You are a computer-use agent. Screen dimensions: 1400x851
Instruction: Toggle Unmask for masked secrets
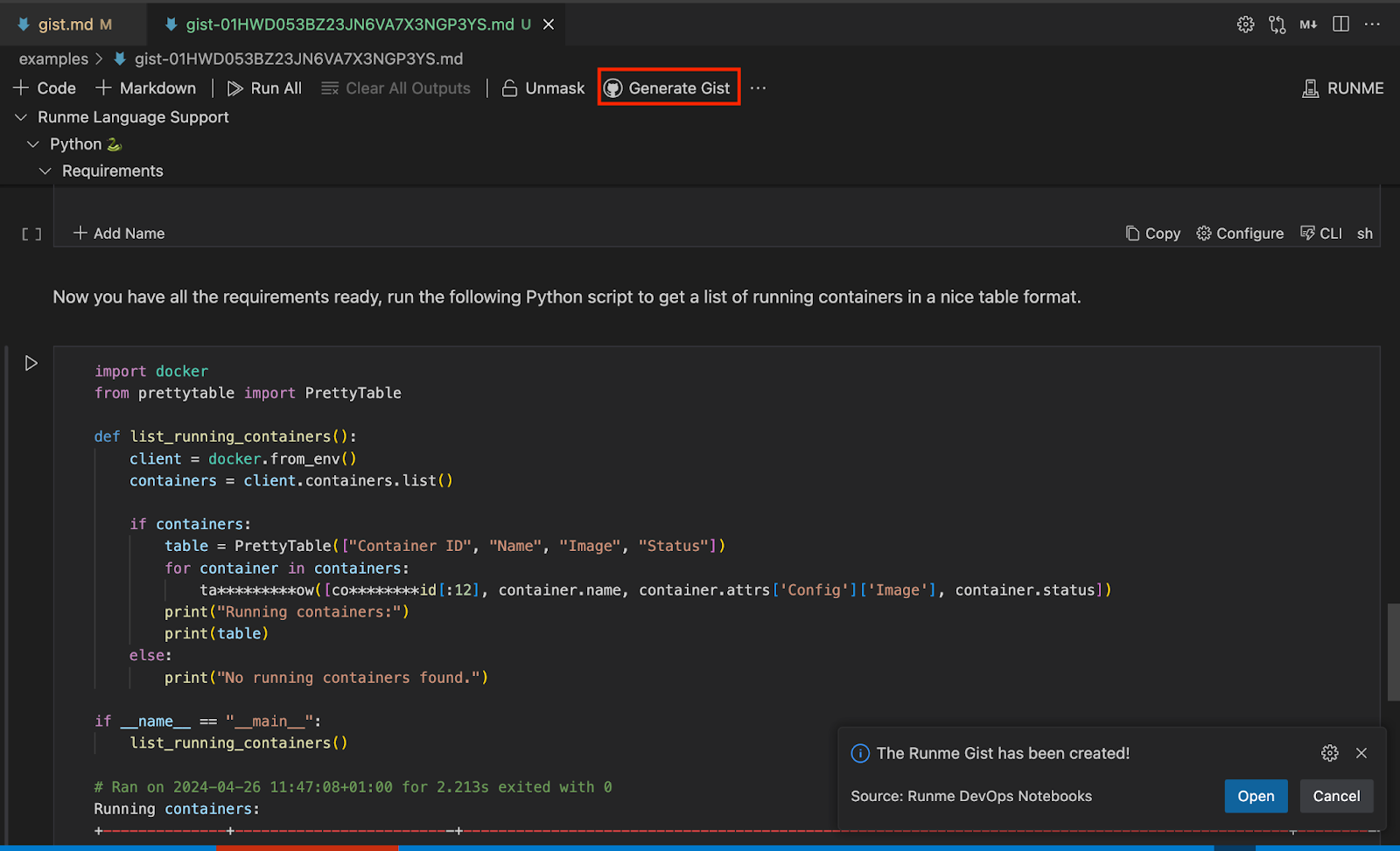coord(543,88)
